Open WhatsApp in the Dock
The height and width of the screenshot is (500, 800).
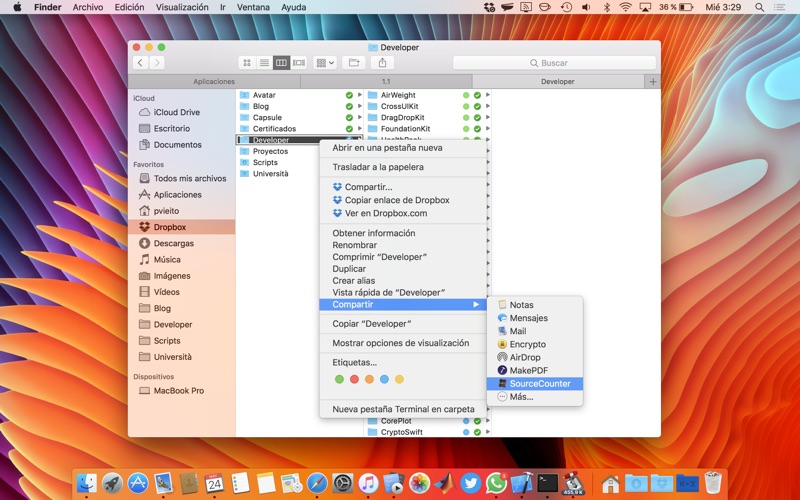coord(496,483)
